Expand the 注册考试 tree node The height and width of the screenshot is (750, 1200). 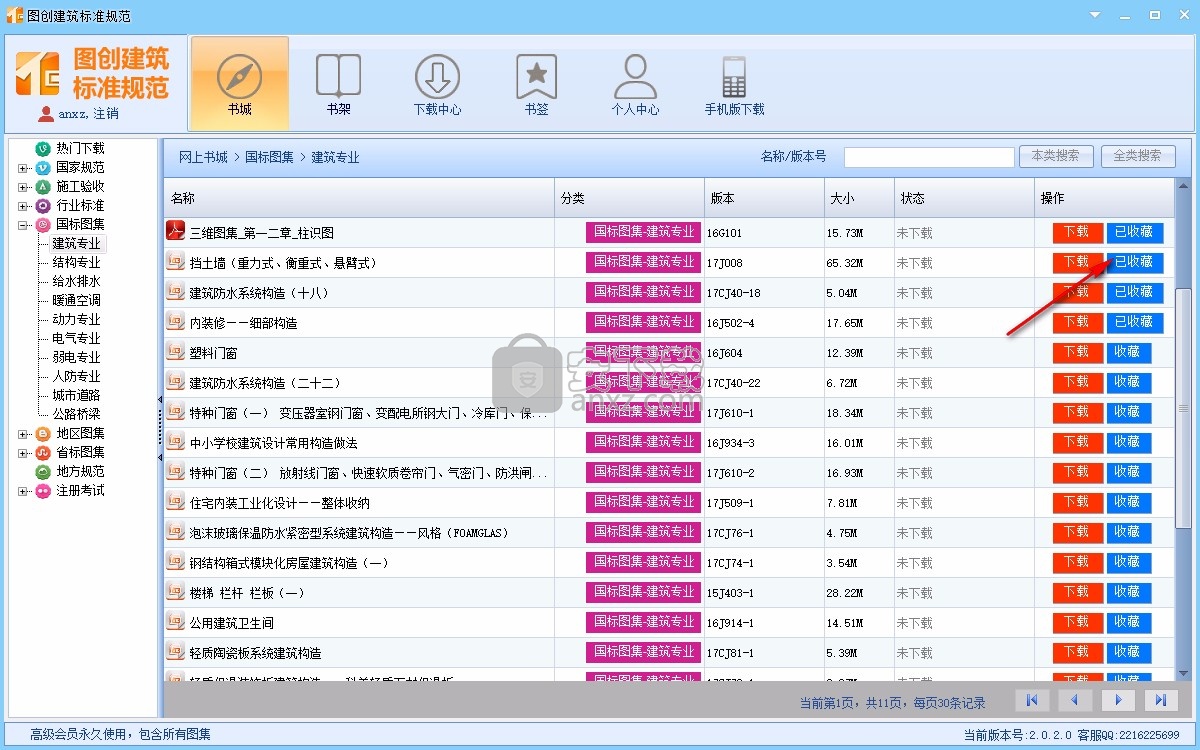[23, 491]
